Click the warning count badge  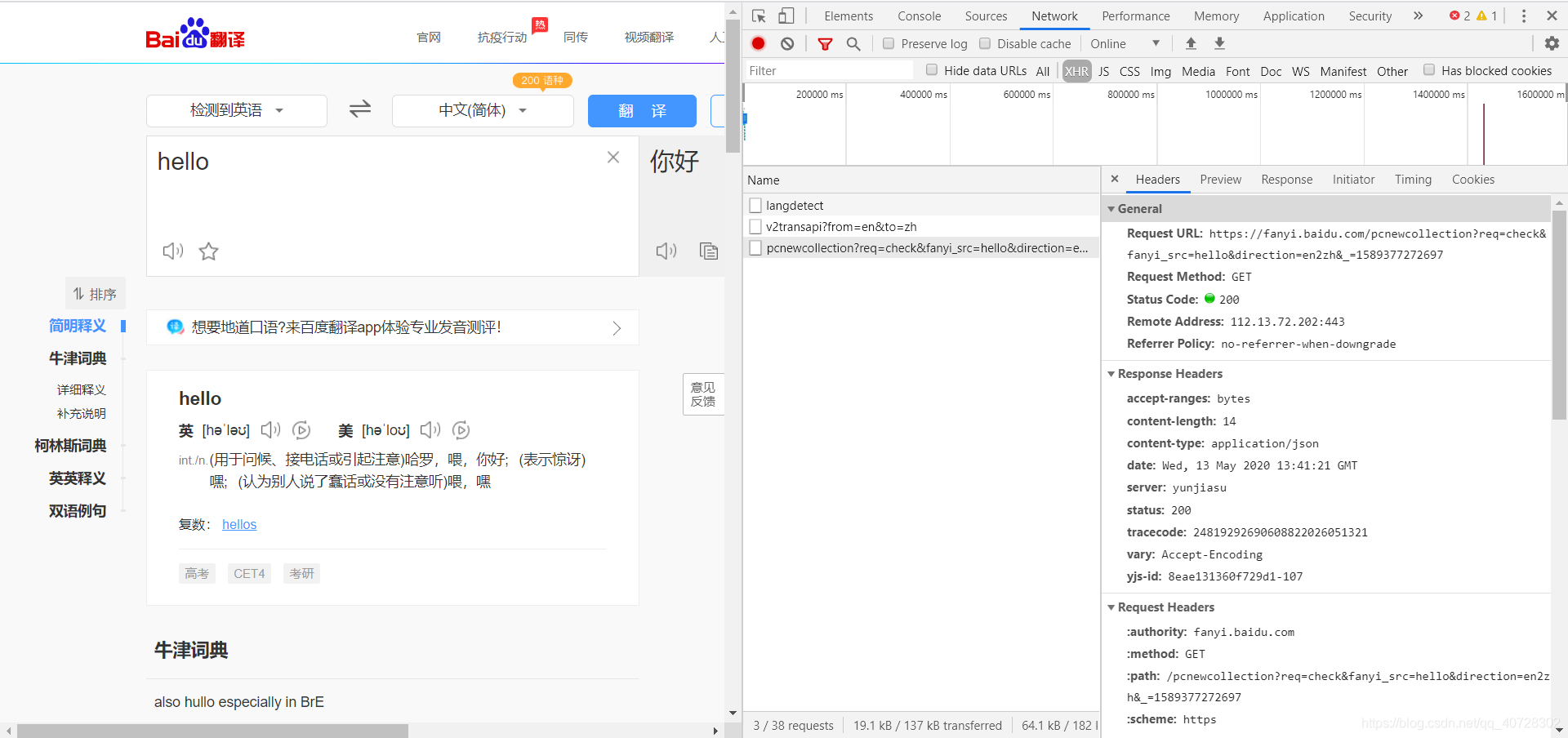pyautogui.click(x=1487, y=16)
